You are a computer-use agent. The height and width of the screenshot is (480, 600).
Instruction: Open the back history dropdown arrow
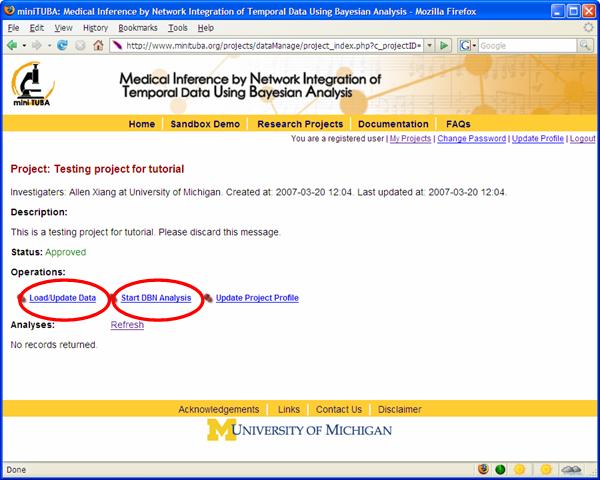24,46
